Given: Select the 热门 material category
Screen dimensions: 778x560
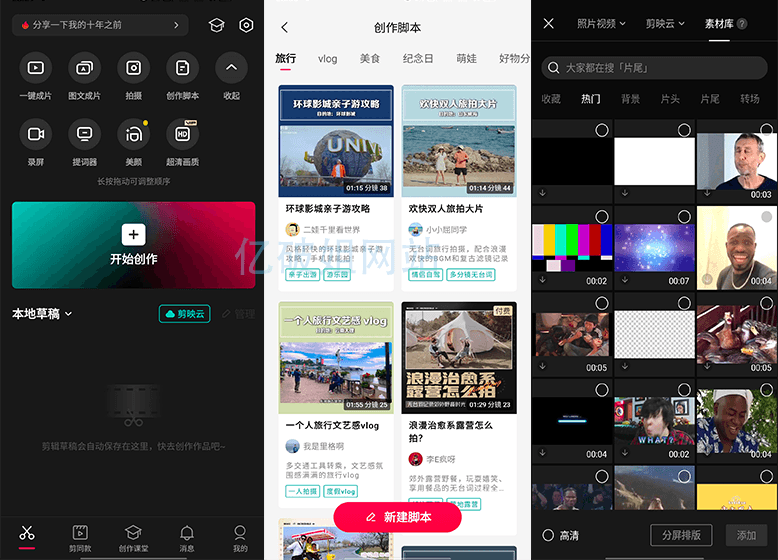Looking at the screenshot, I should 590,99.
